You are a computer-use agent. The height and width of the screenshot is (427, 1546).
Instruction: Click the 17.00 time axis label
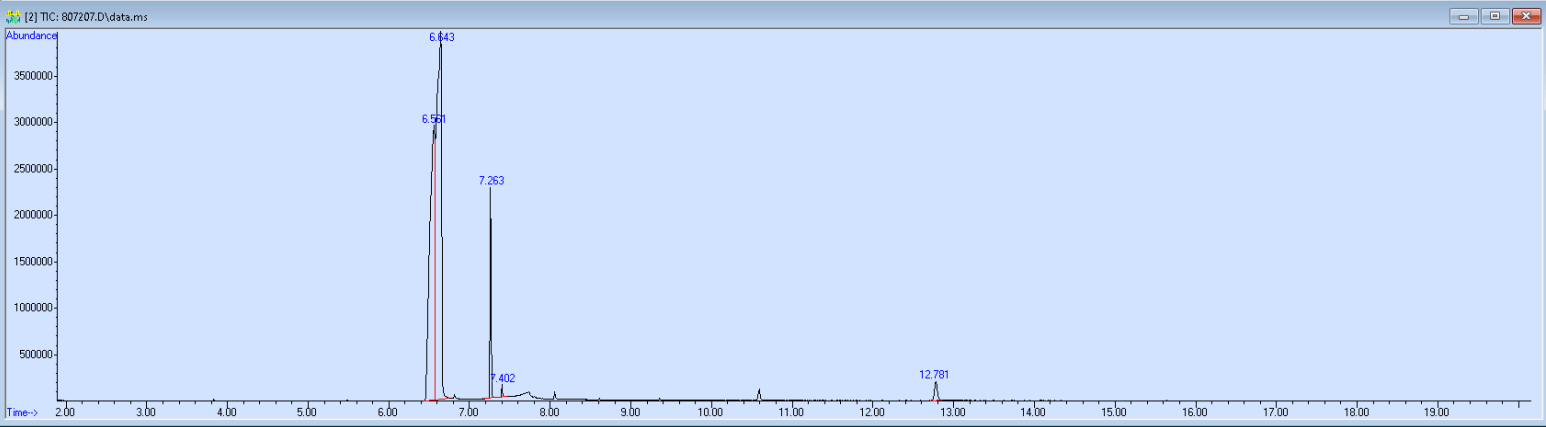click(1276, 412)
